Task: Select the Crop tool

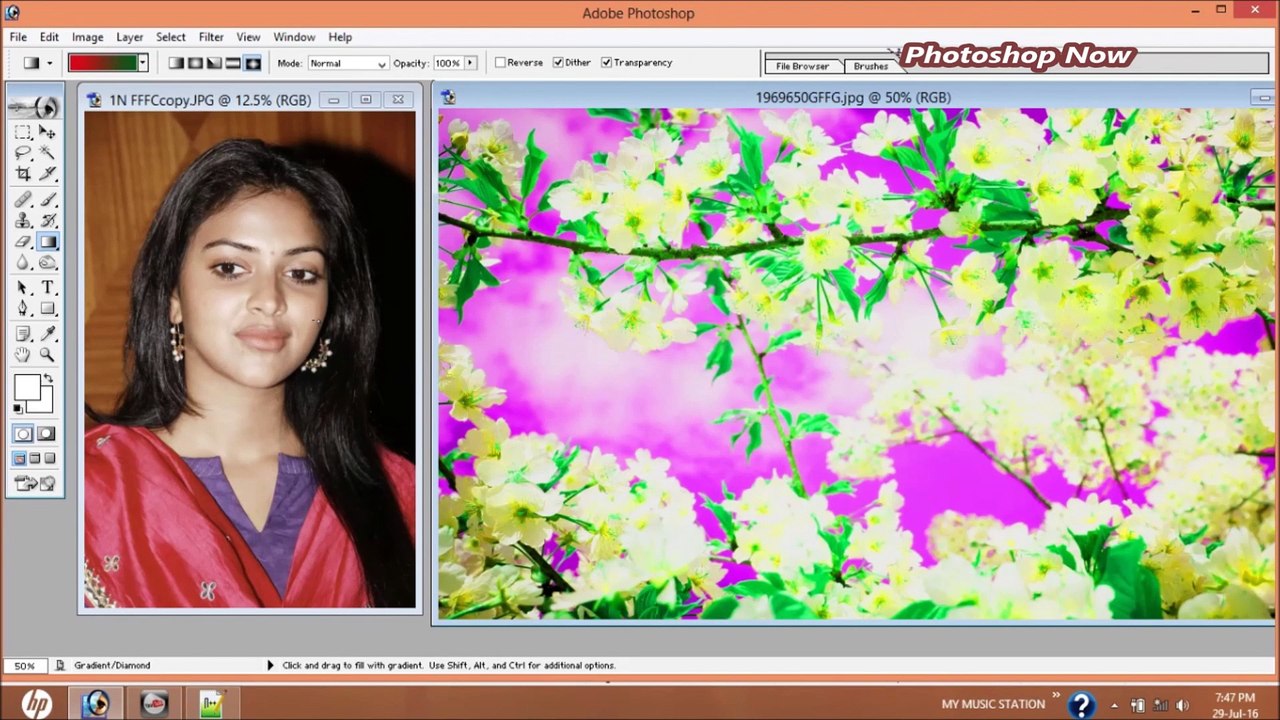Action: pyautogui.click(x=23, y=174)
